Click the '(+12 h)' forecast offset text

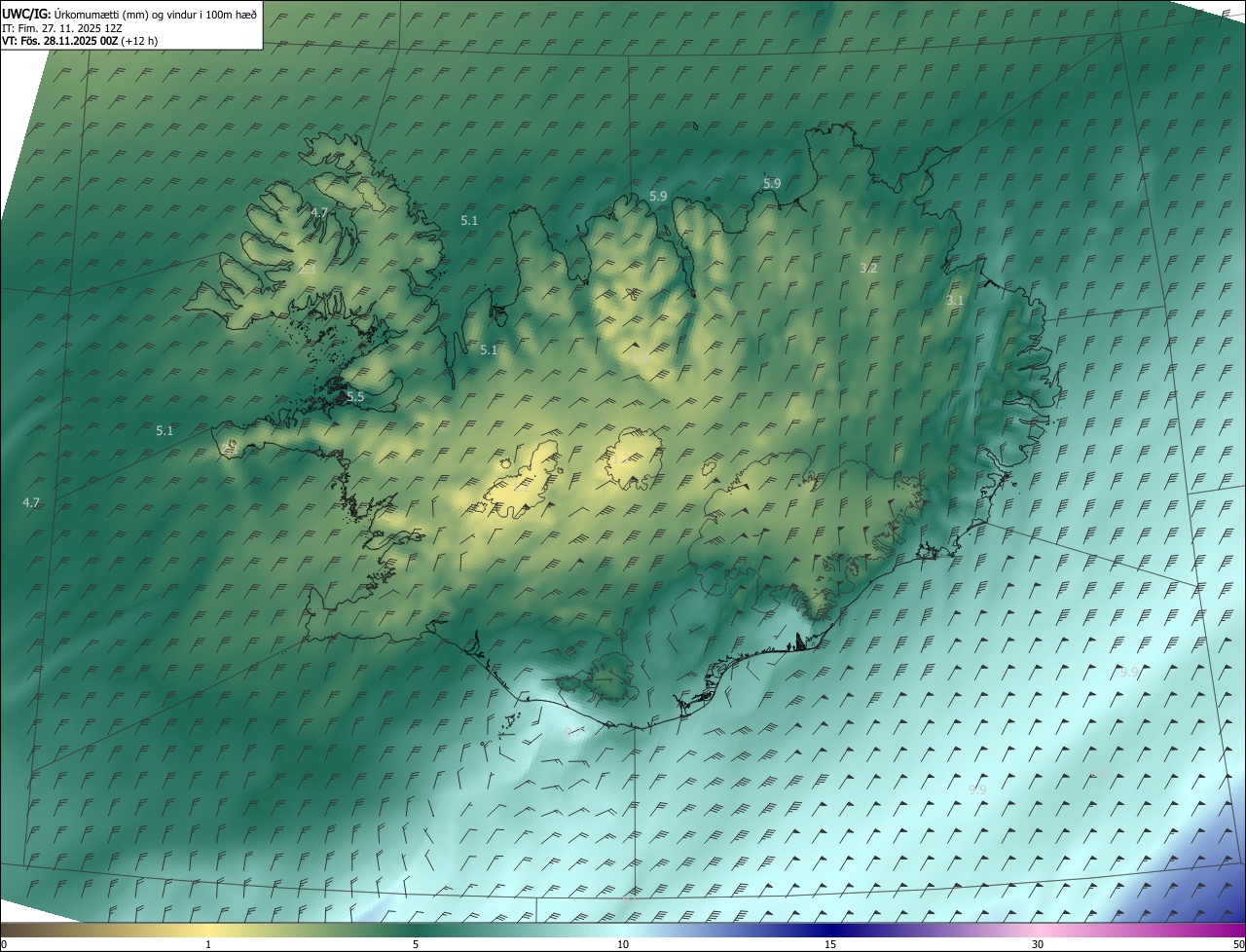tap(139, 41)
